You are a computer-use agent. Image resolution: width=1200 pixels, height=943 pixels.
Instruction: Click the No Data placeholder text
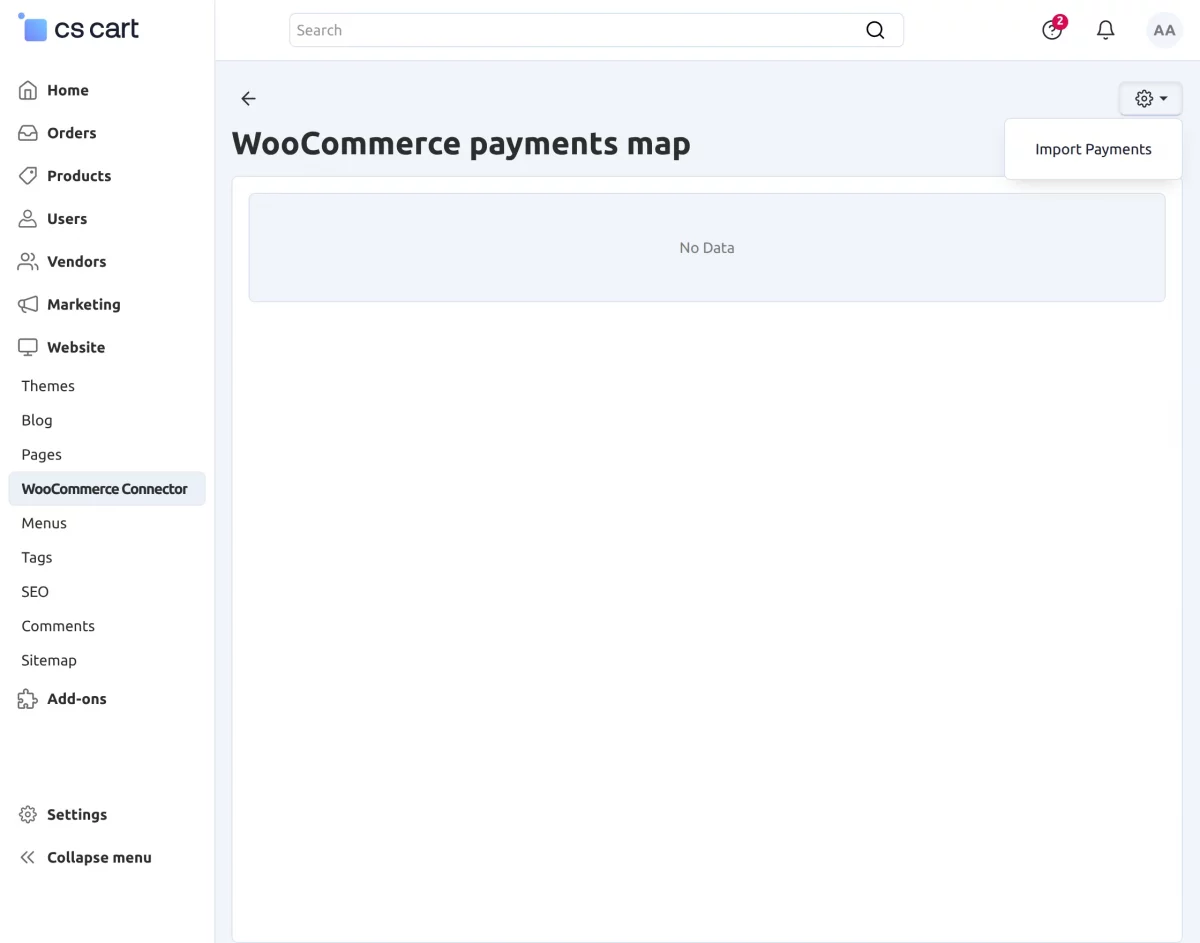click(x=707, y=248)
